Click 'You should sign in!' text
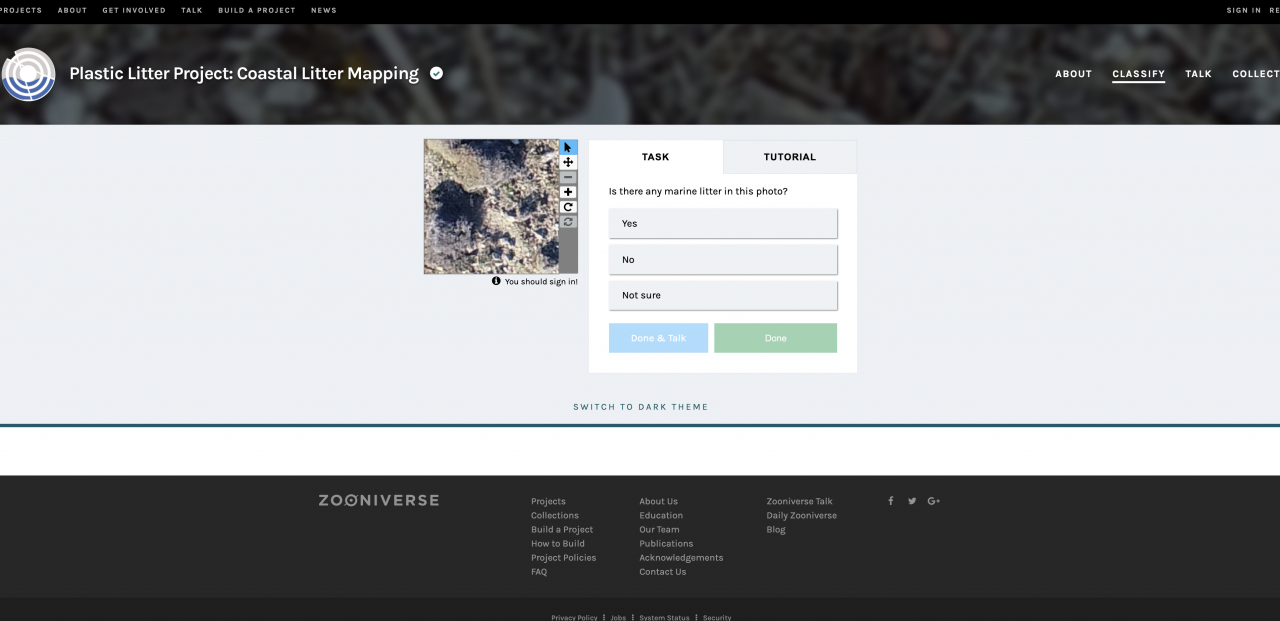The width and height of the screenshot is (1280, 621). click(x=541, y=282)
